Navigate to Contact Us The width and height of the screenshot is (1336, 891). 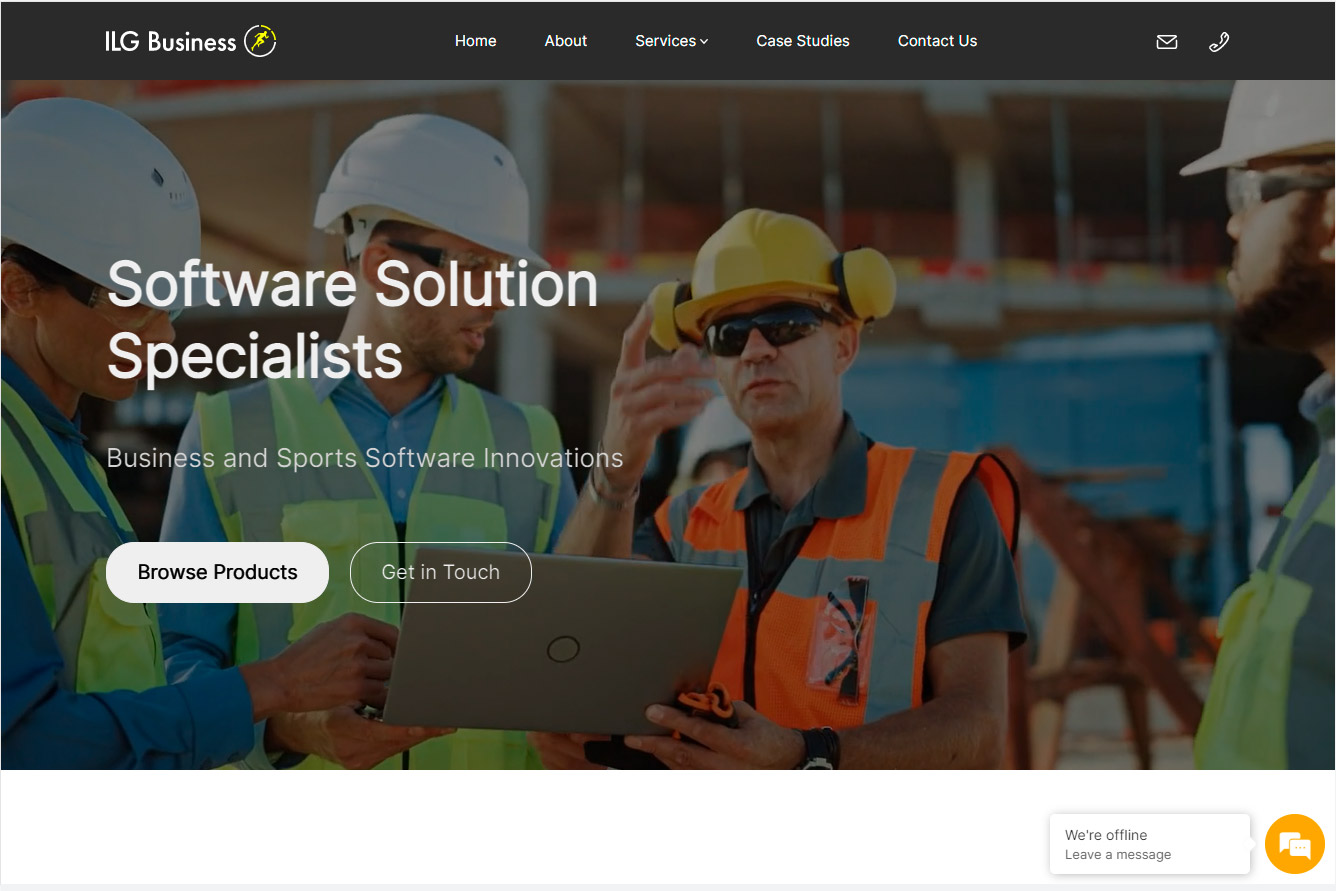pyautogui.click(x=938, y=41)
